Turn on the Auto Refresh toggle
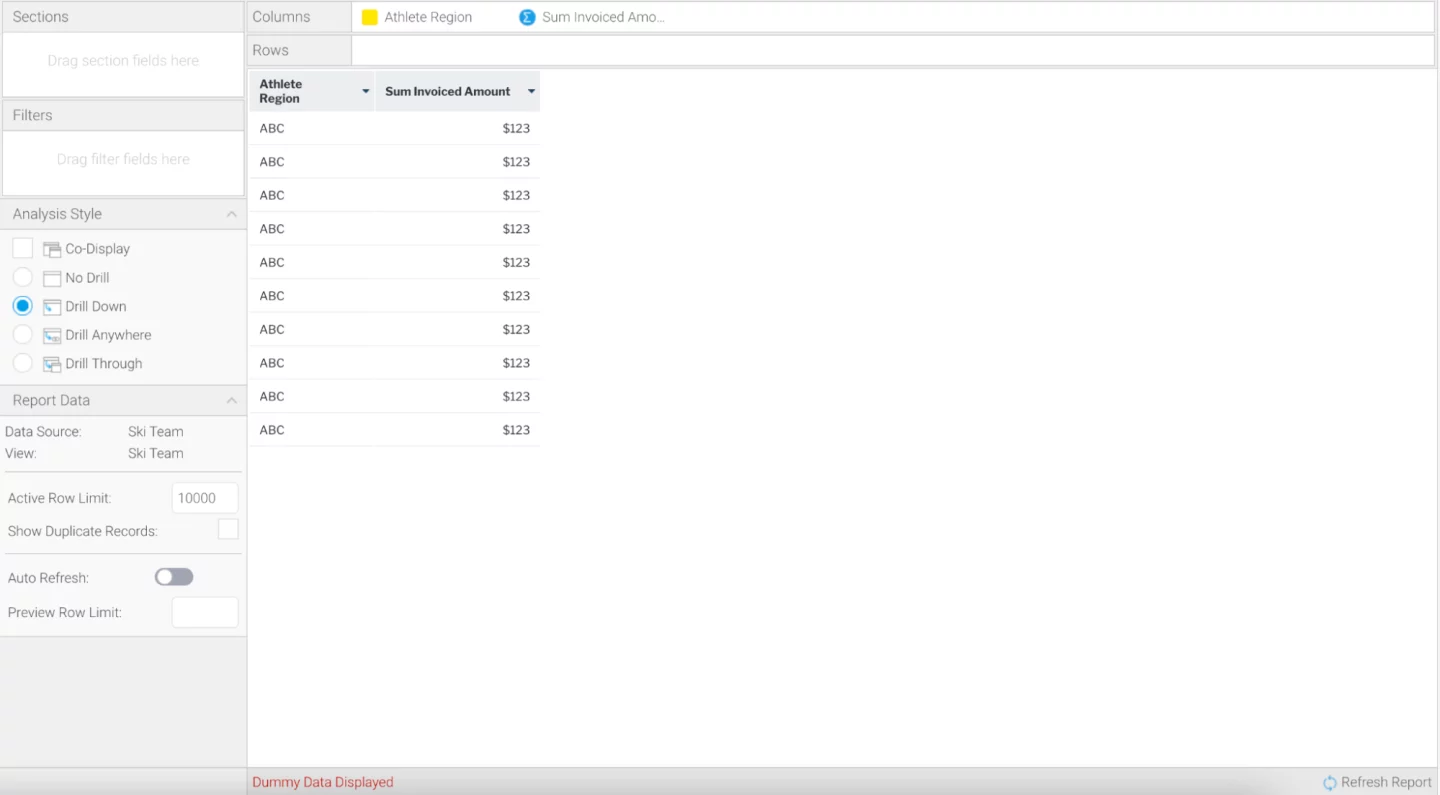Screen dimensions: 1440x795 pos(174,577)
